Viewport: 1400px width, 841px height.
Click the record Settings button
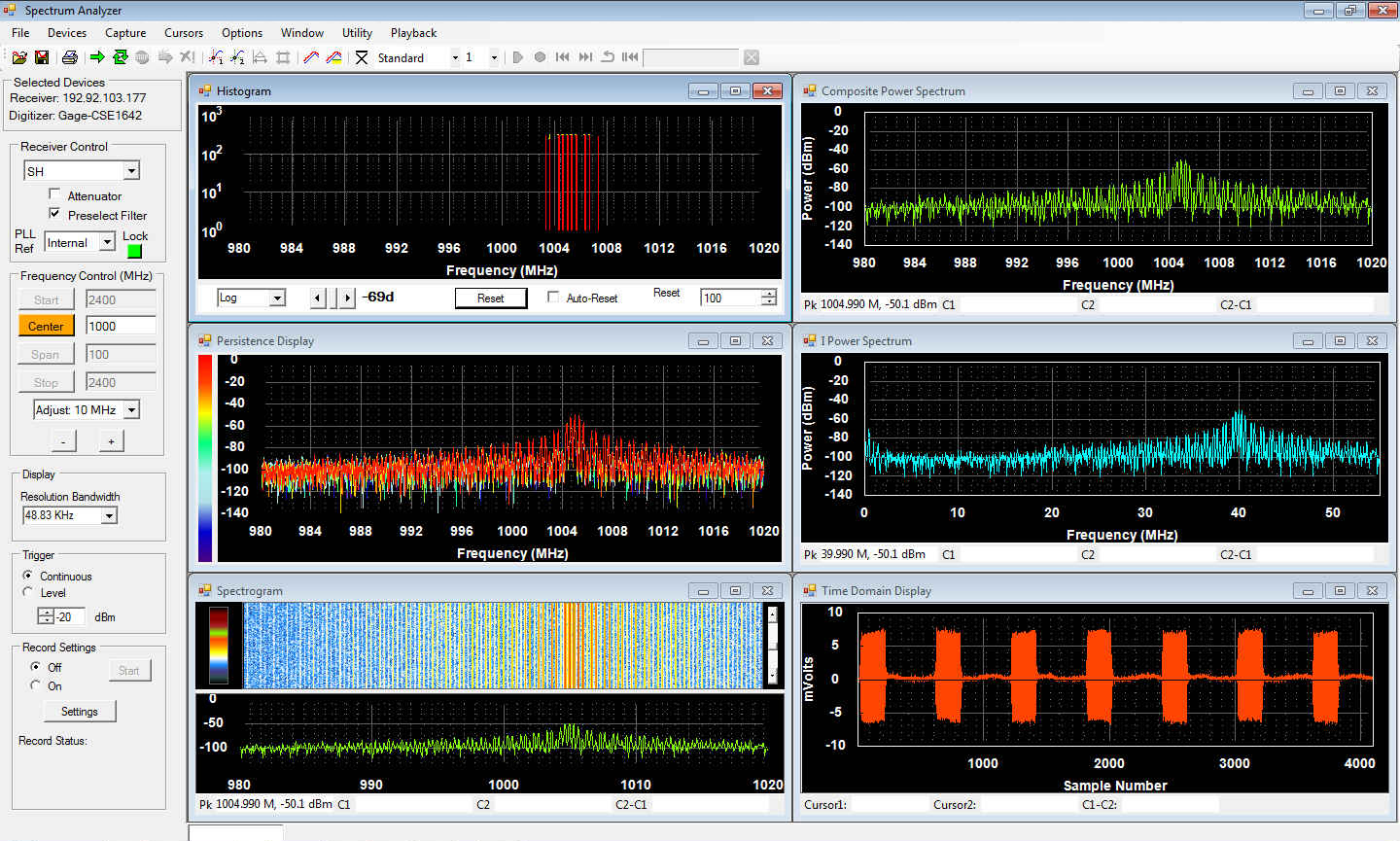click(79, 712)
